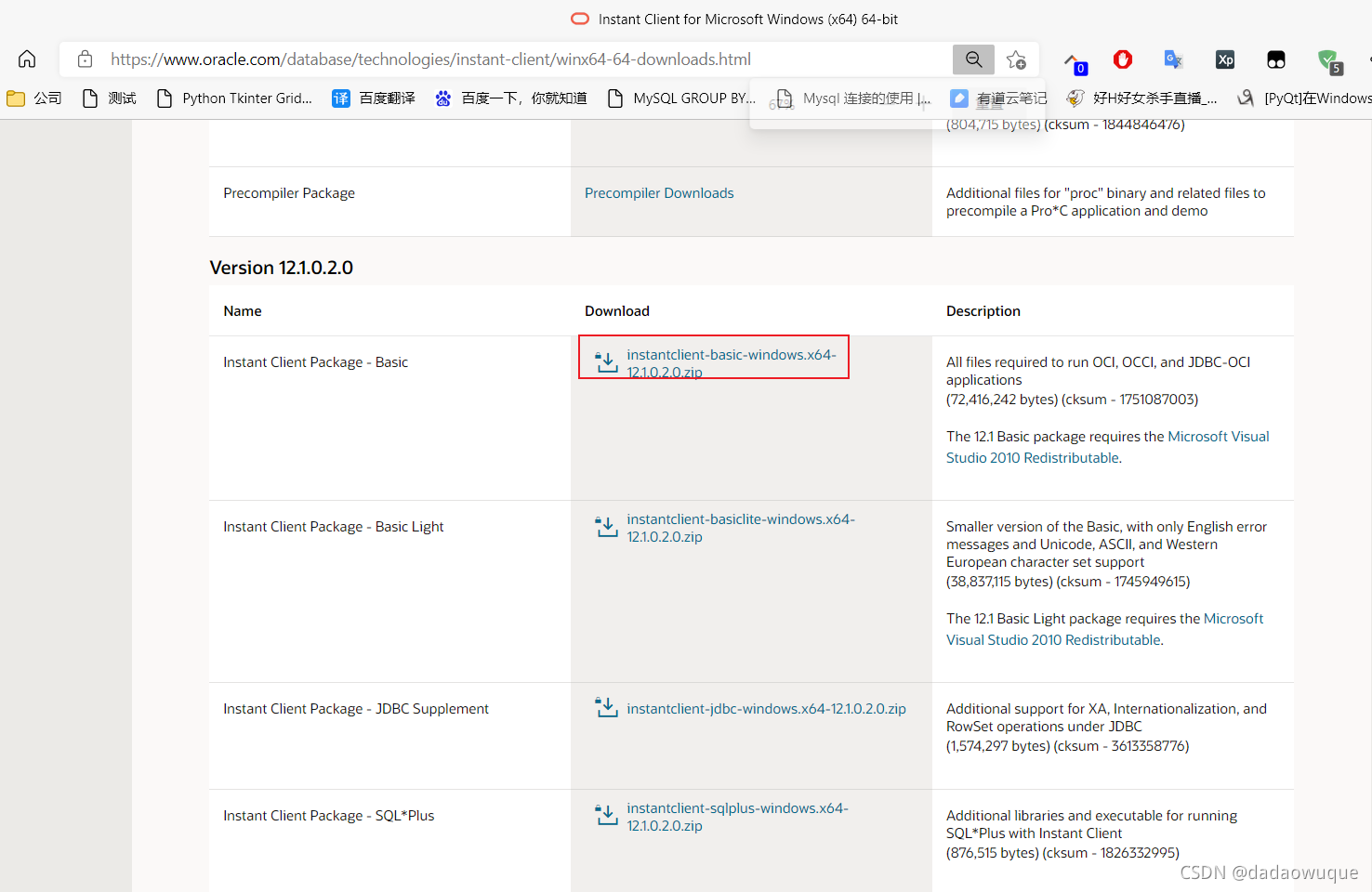
Task: Open the [PyQt]在Windows bookmark
Action: [1304, 98]
